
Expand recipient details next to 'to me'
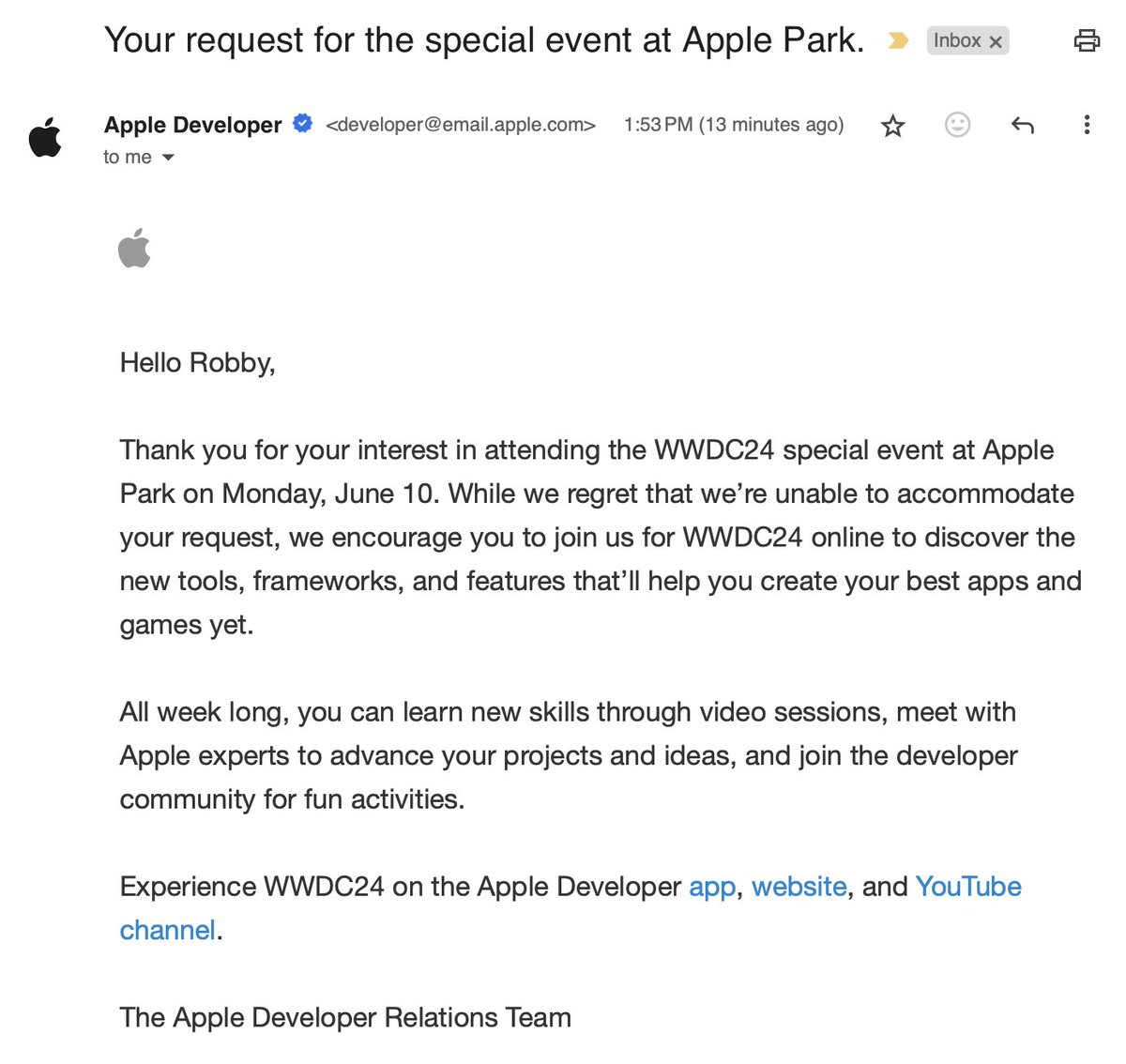(168, 158)
